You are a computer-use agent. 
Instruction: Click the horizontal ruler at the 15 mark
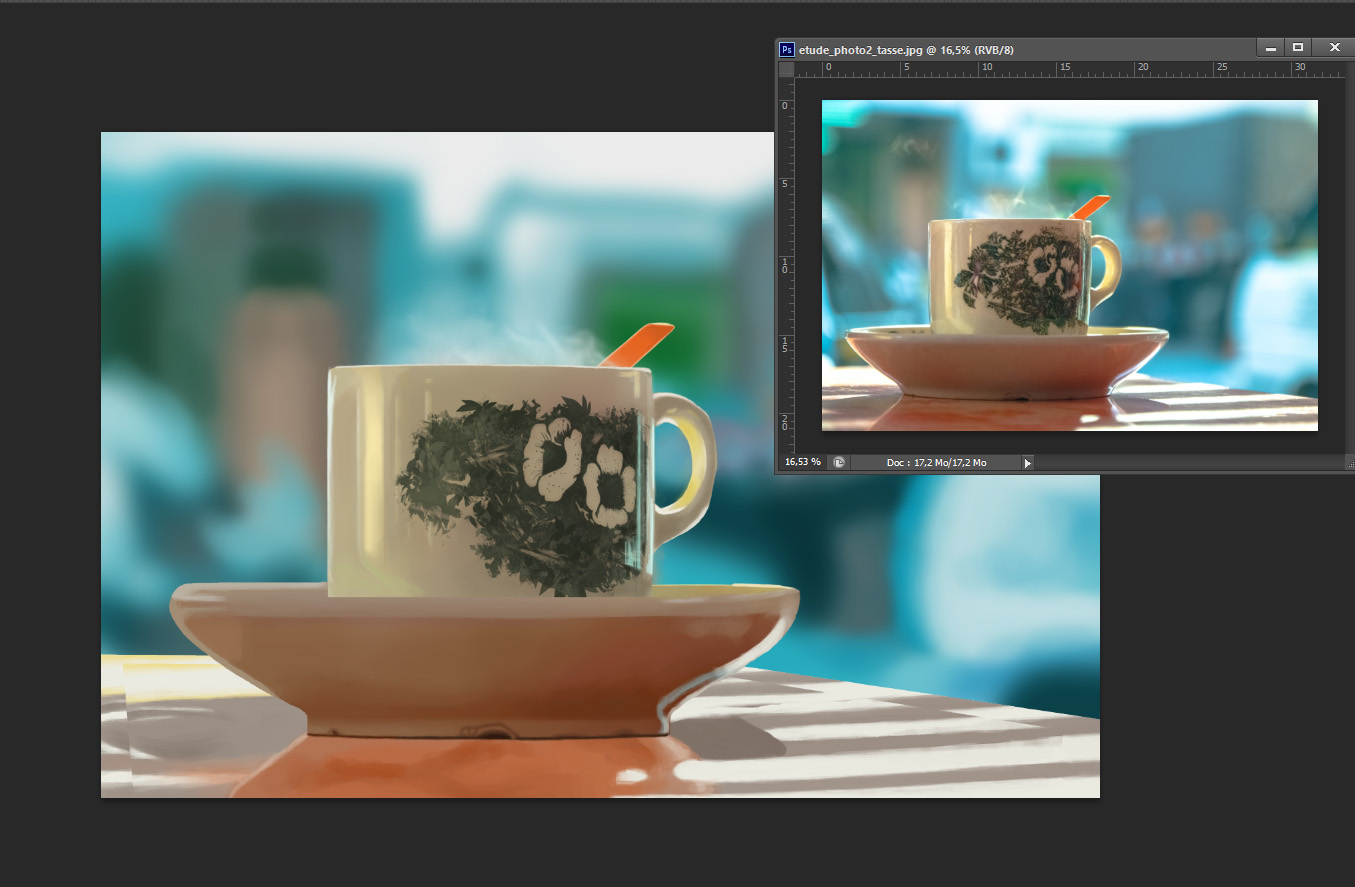[1064, 69]
